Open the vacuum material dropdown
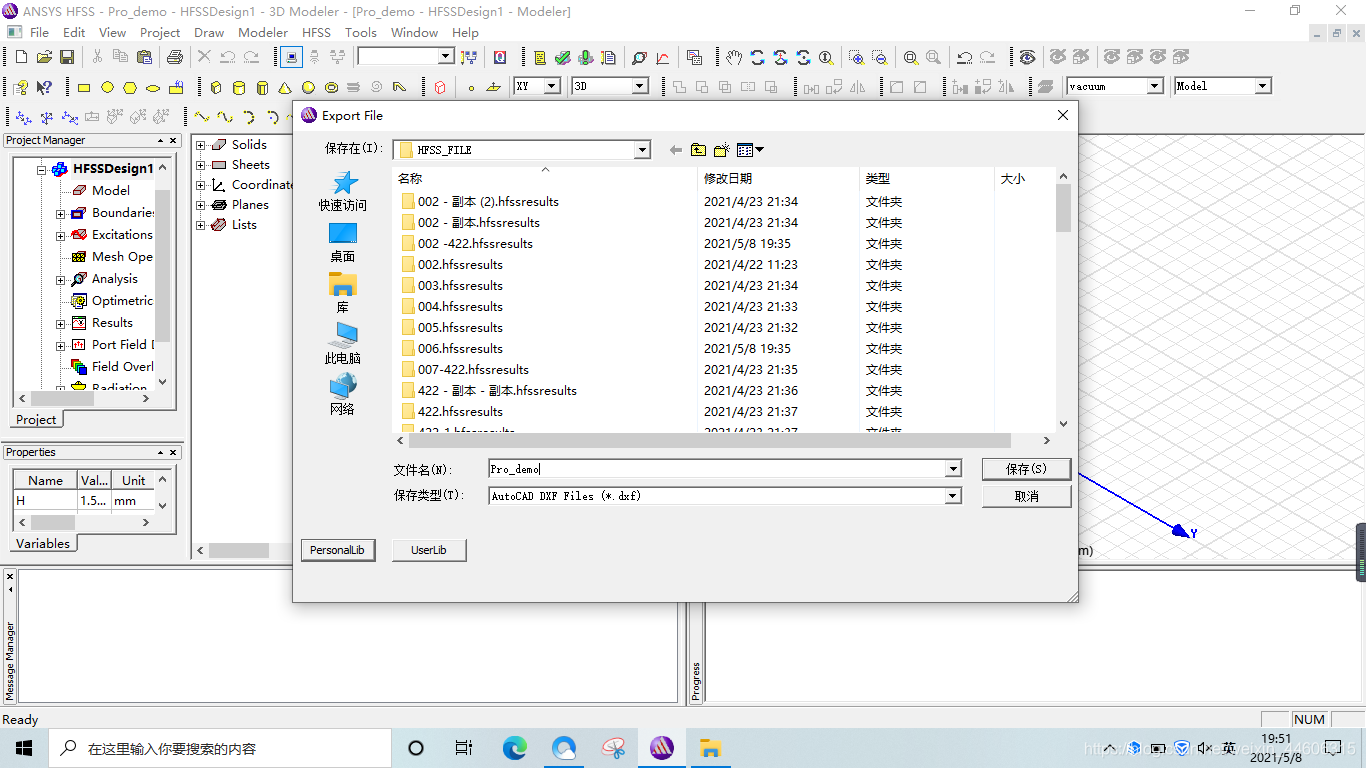Image resolution: width=1366 pixels, height=768 pixels. (x=1155, y=86)
